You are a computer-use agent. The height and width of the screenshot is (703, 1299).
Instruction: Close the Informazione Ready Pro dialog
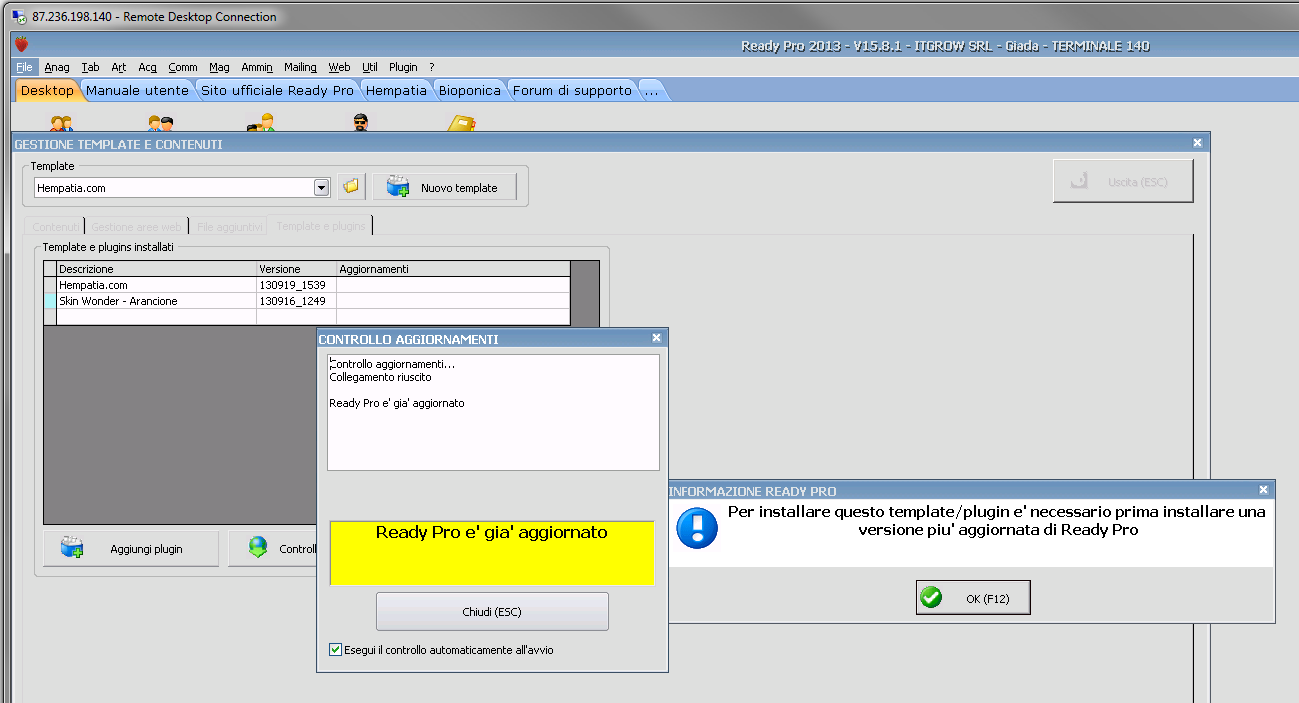click(1264, 490)
